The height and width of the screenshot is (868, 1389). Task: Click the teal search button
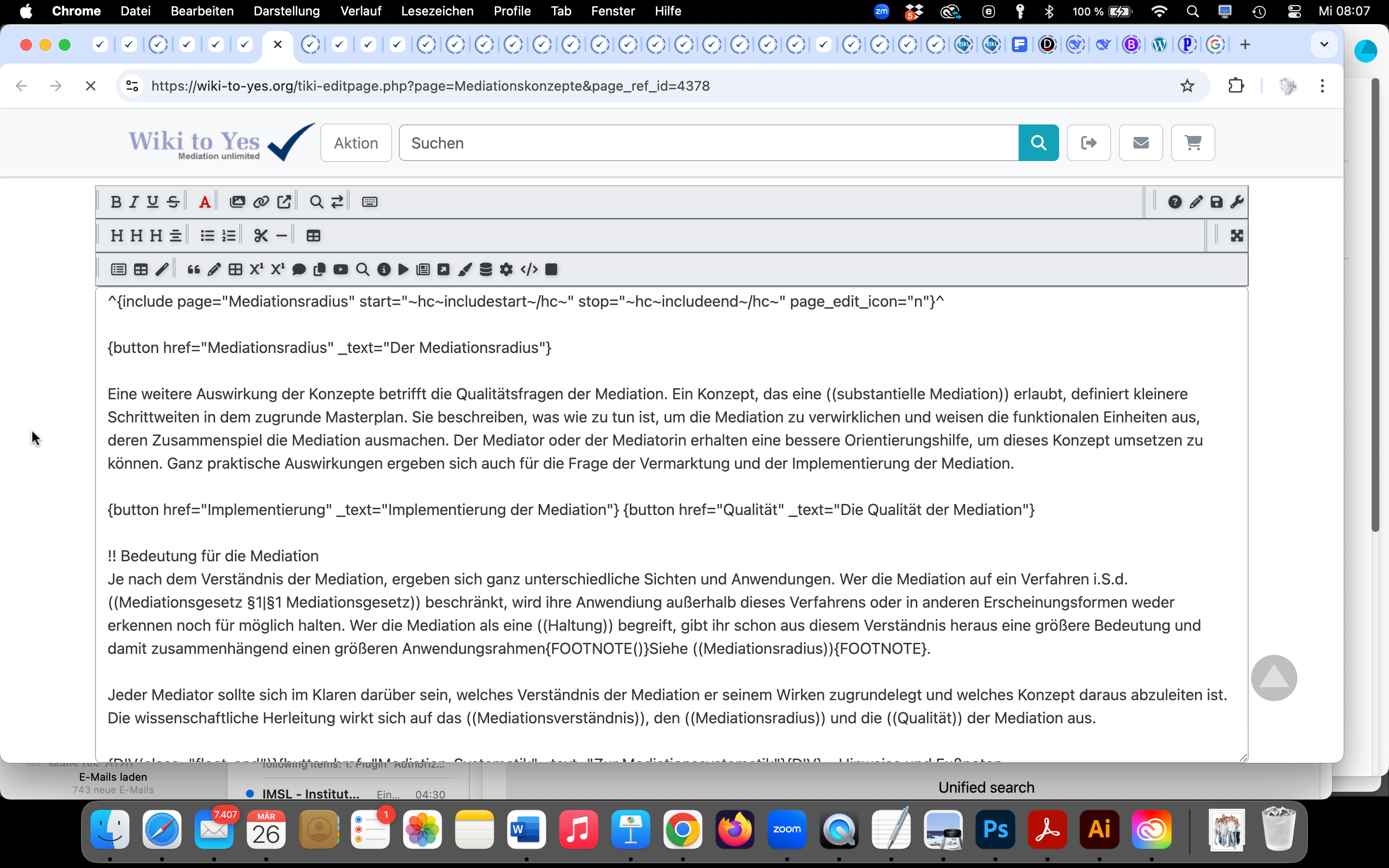(1038, 143)
